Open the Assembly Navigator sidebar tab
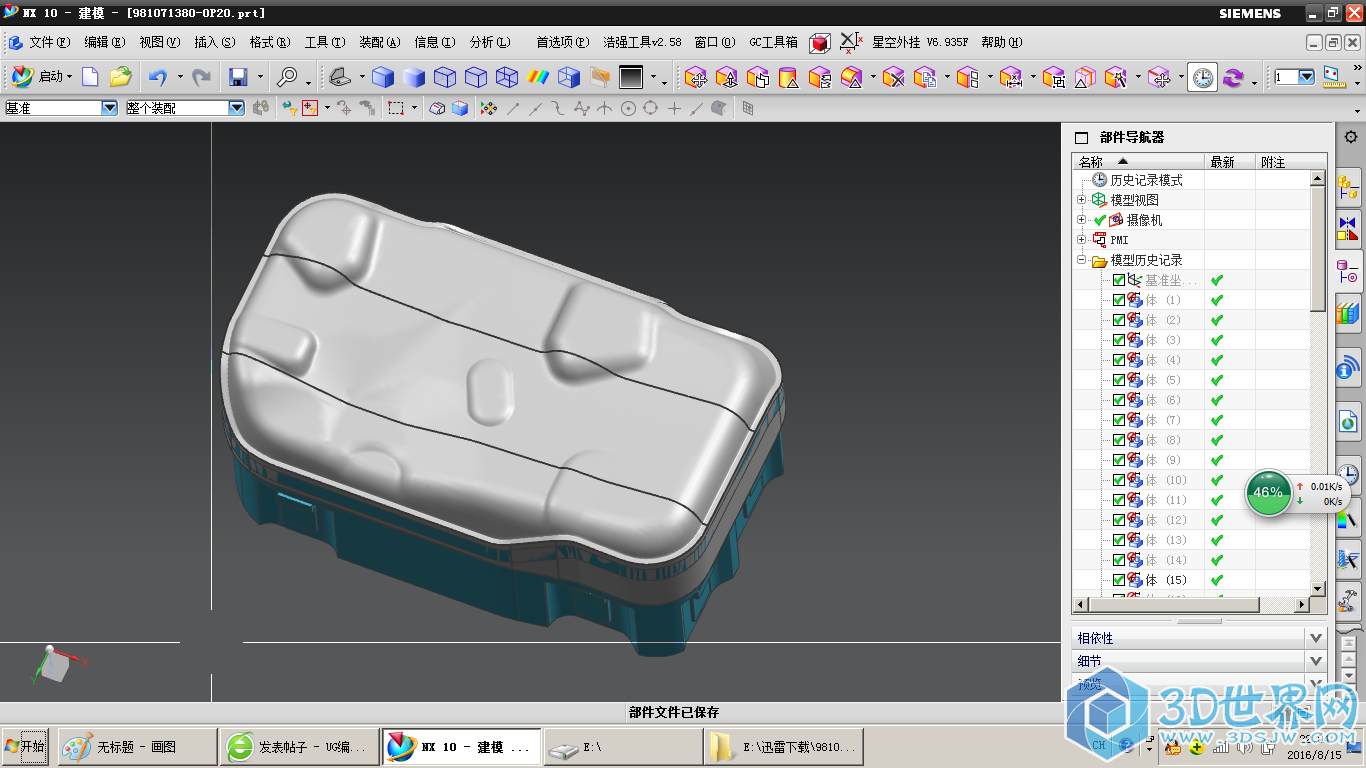This screenshot has height=768, width=1366. (x=1348, y=186)
